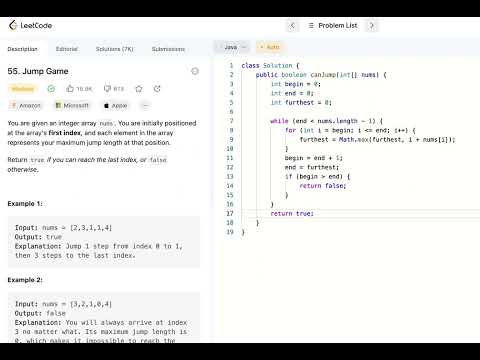Viewport: 480px width, 360px height.
Task: Switch to the Editorial tab
Action: (67, 49)
